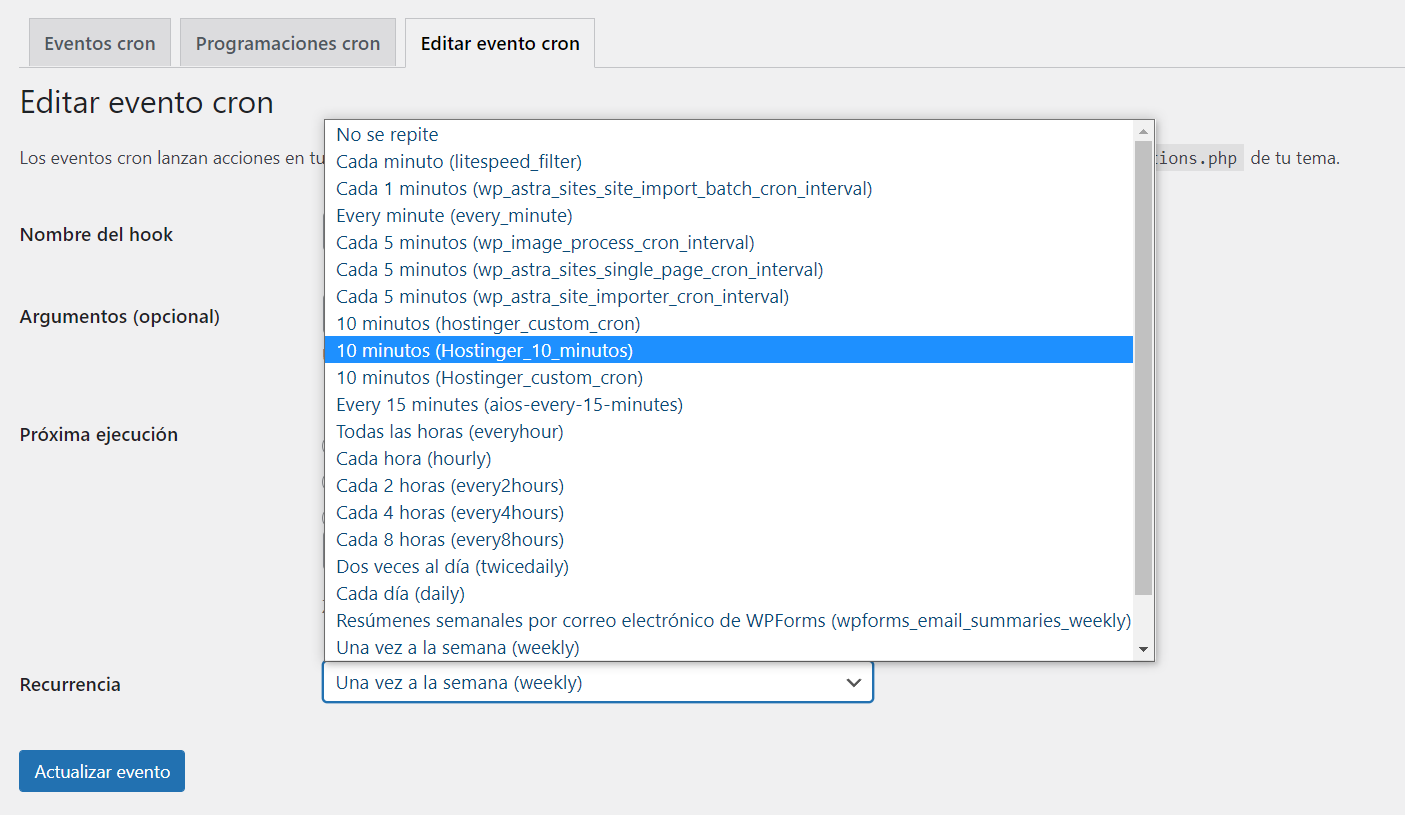
Task: Select "Dos veces al día (twicedaily)" option
Action: coord(452,566)
